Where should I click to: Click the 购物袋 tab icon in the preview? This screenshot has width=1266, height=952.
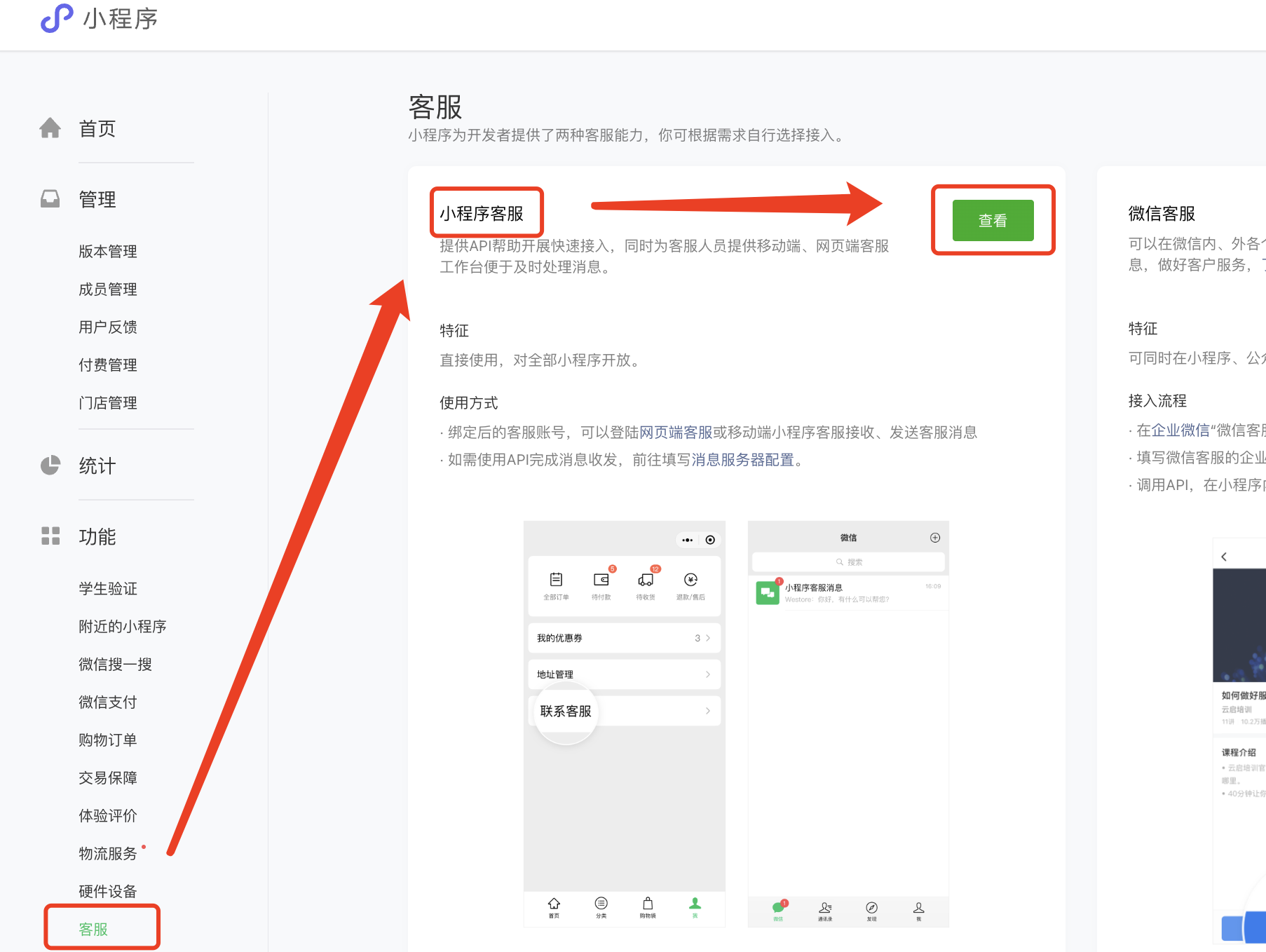[x=648, y=903]
